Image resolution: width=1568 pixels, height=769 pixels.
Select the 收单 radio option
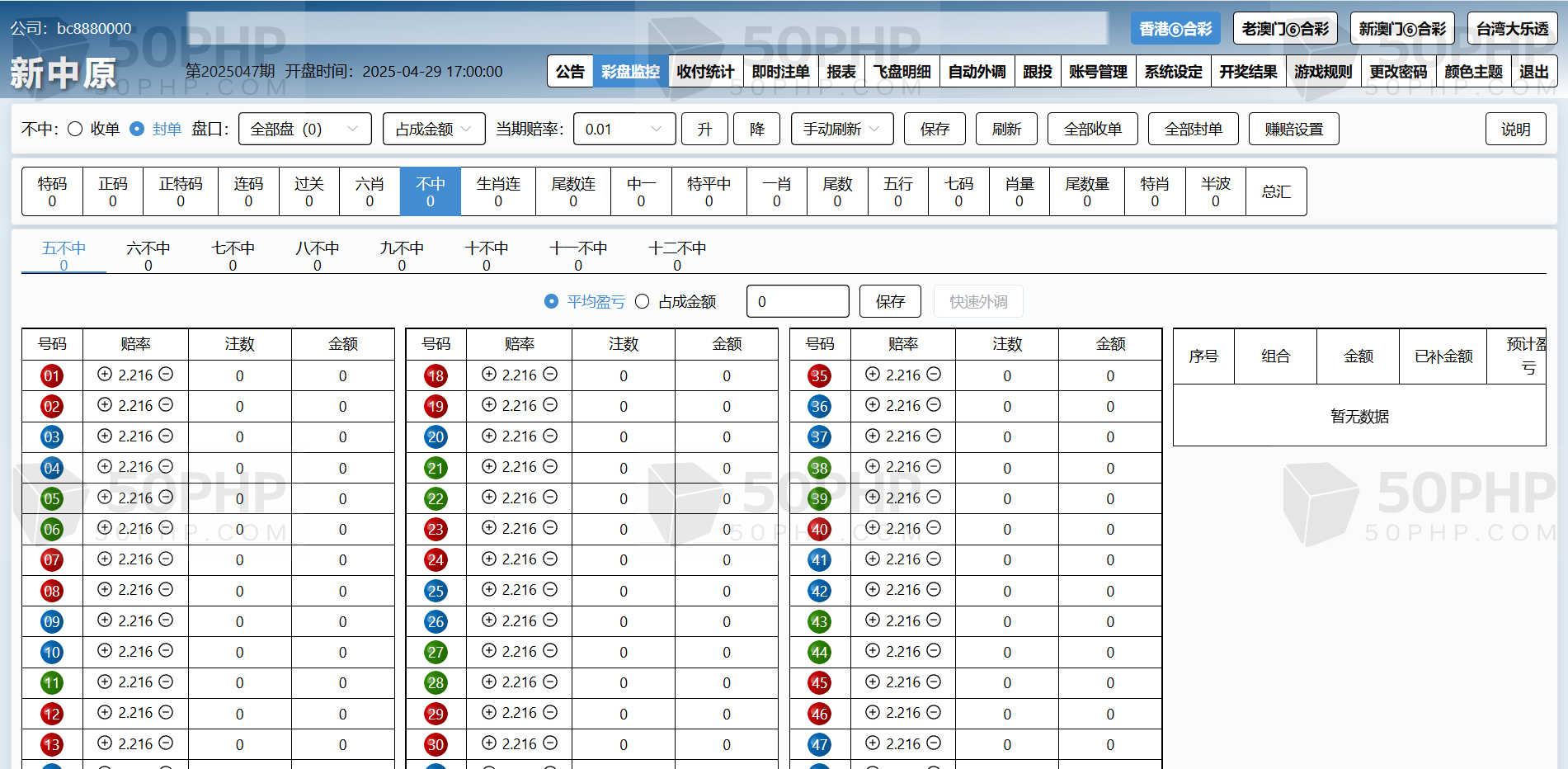click(x=75, y=129)
